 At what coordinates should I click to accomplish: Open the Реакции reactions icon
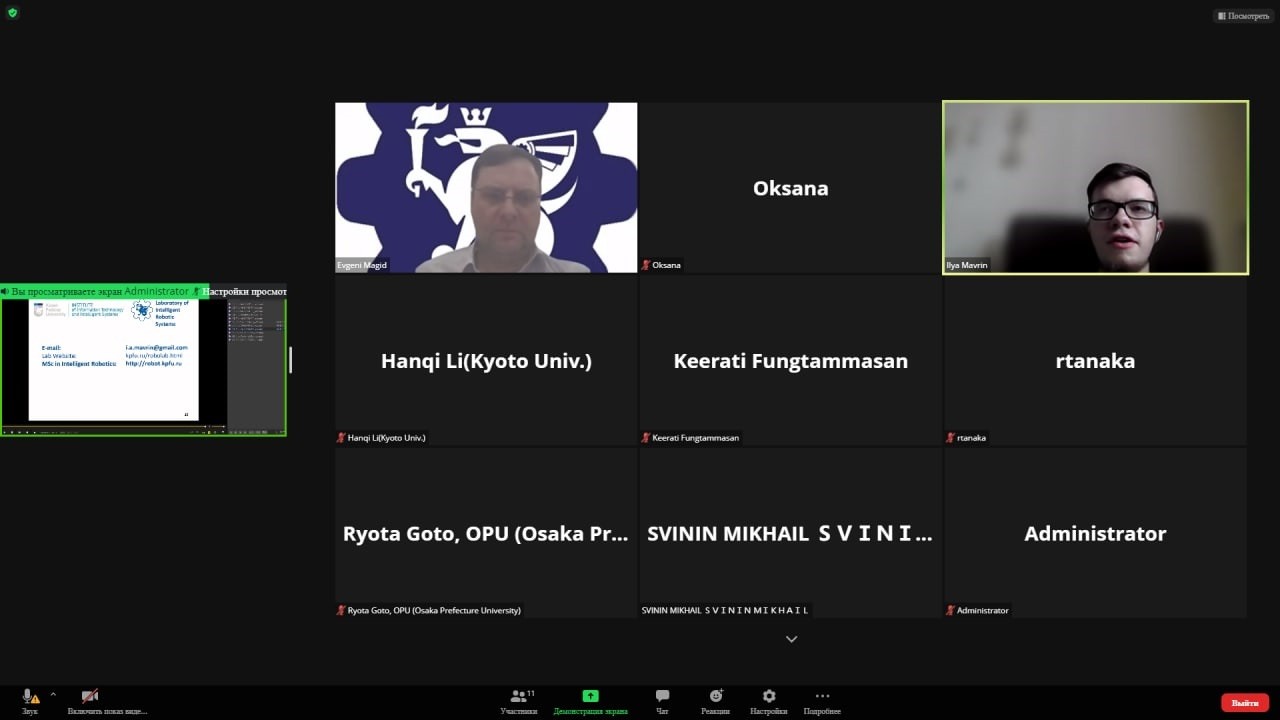click(715, 696)
